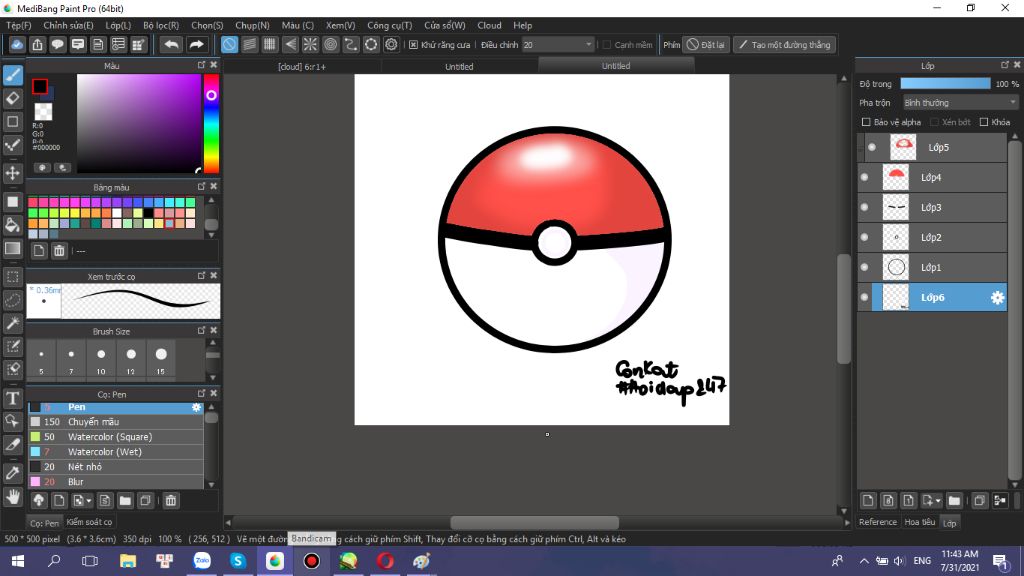Screen dimensions: 1024x576
Task: Open the Reference tab
Action: [878, 522]
